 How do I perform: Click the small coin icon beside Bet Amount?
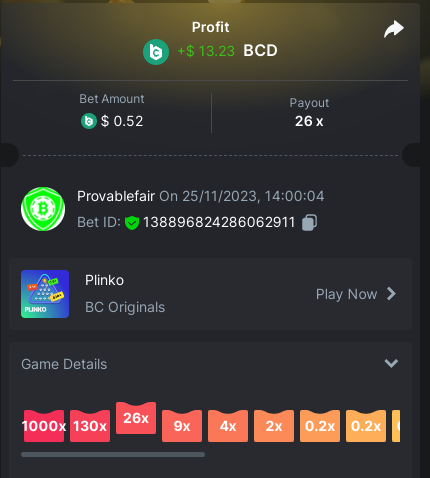pyautogui.click(x=89, y=121)
